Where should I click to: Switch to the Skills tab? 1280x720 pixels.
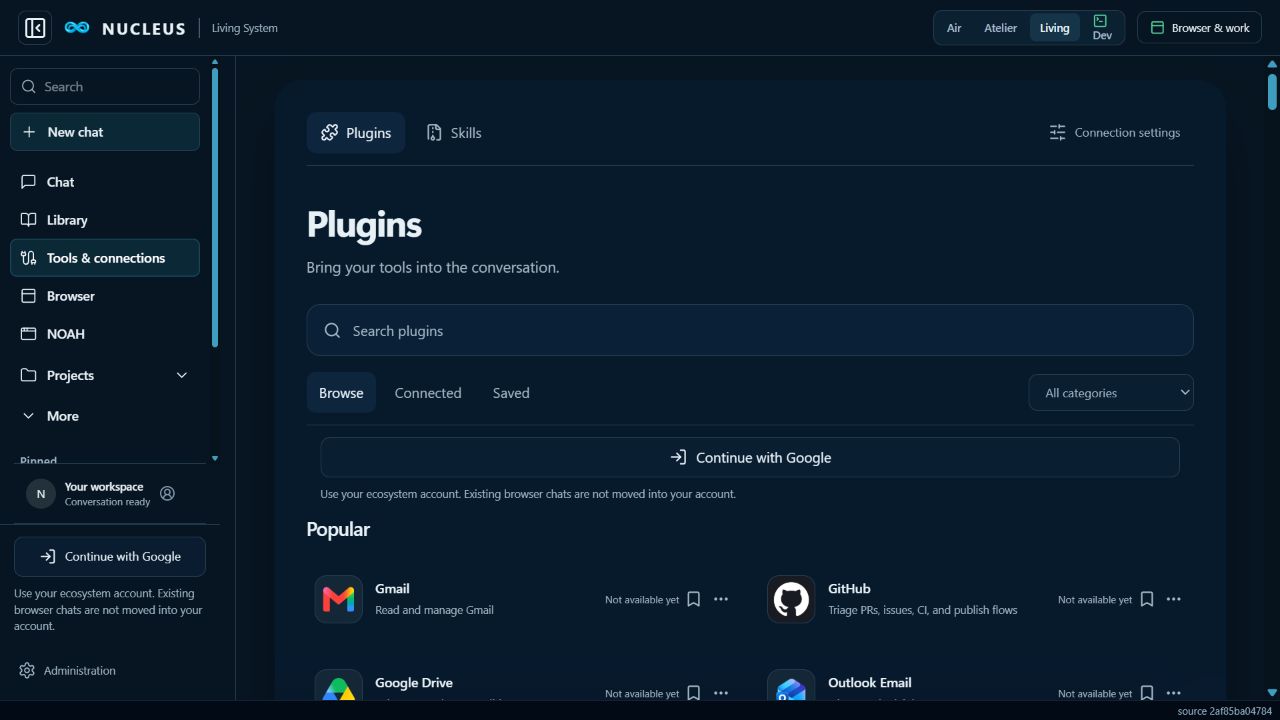tap(454, 133)
